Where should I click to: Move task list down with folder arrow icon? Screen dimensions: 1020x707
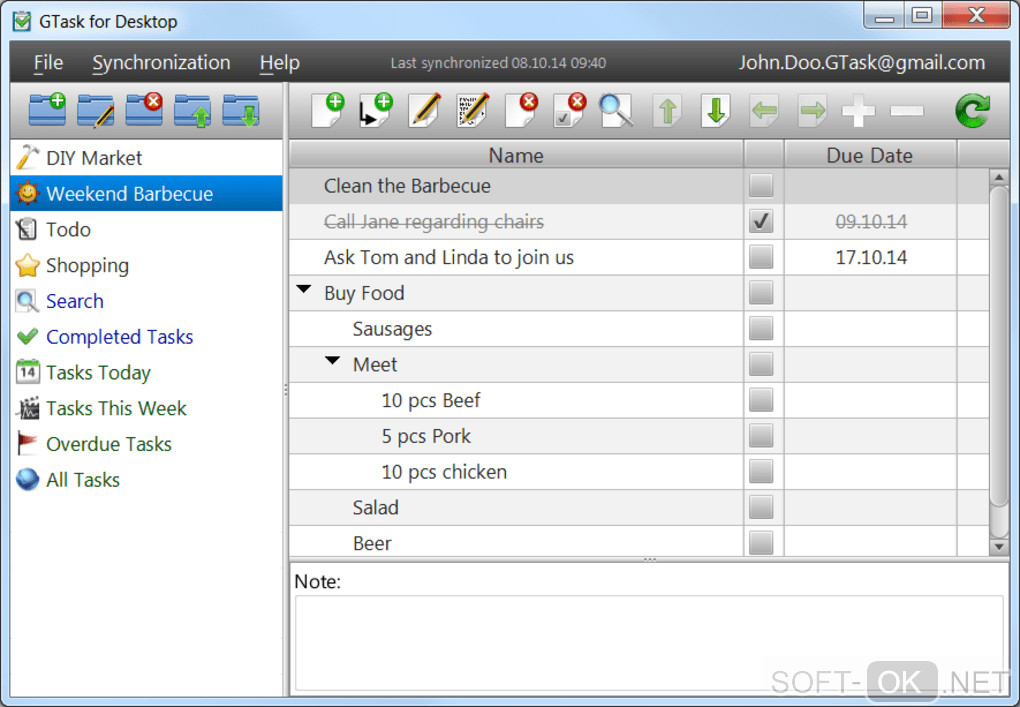point(241,110)
